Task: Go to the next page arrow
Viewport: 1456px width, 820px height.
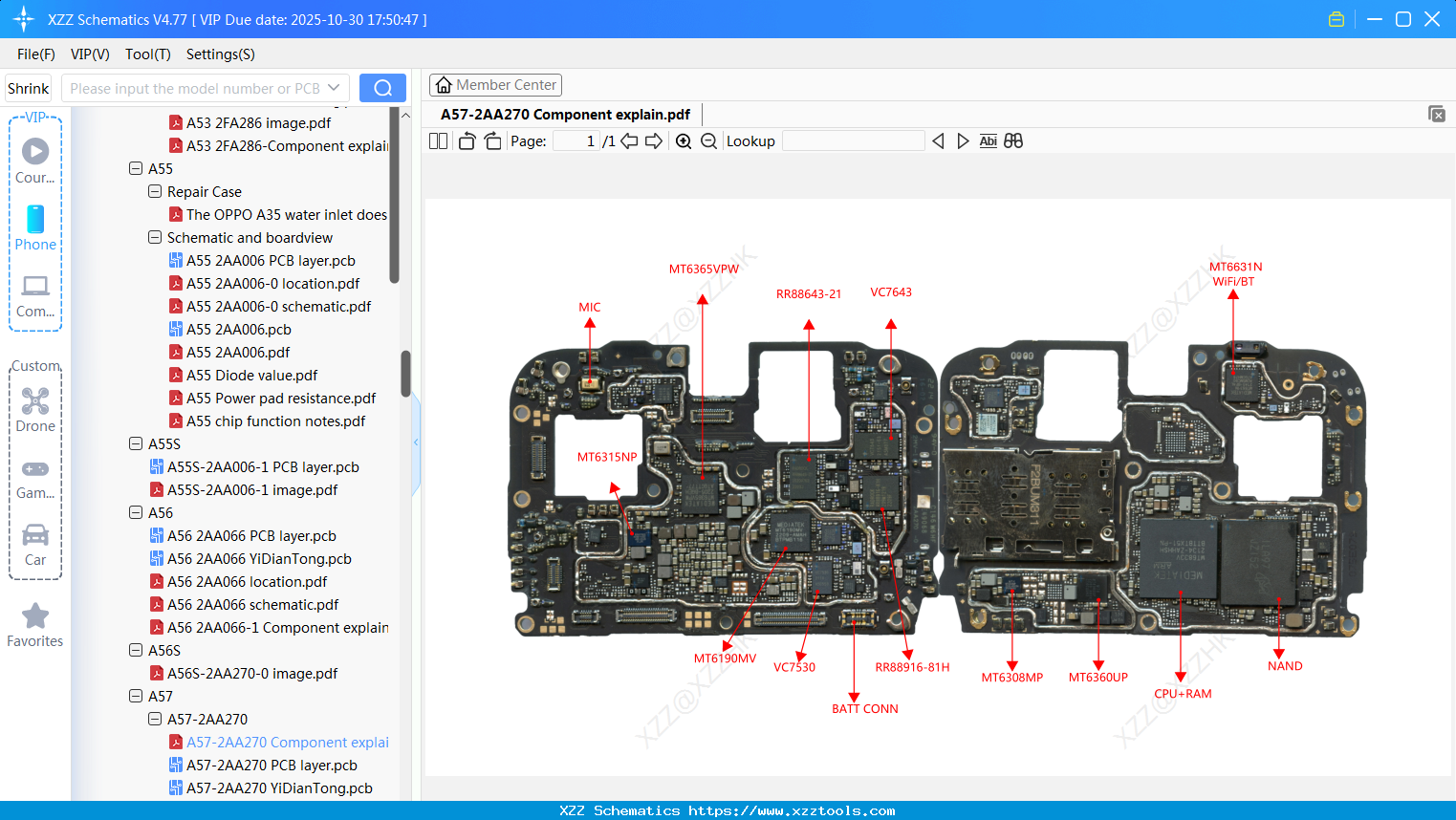Action: tap(654, 141)
